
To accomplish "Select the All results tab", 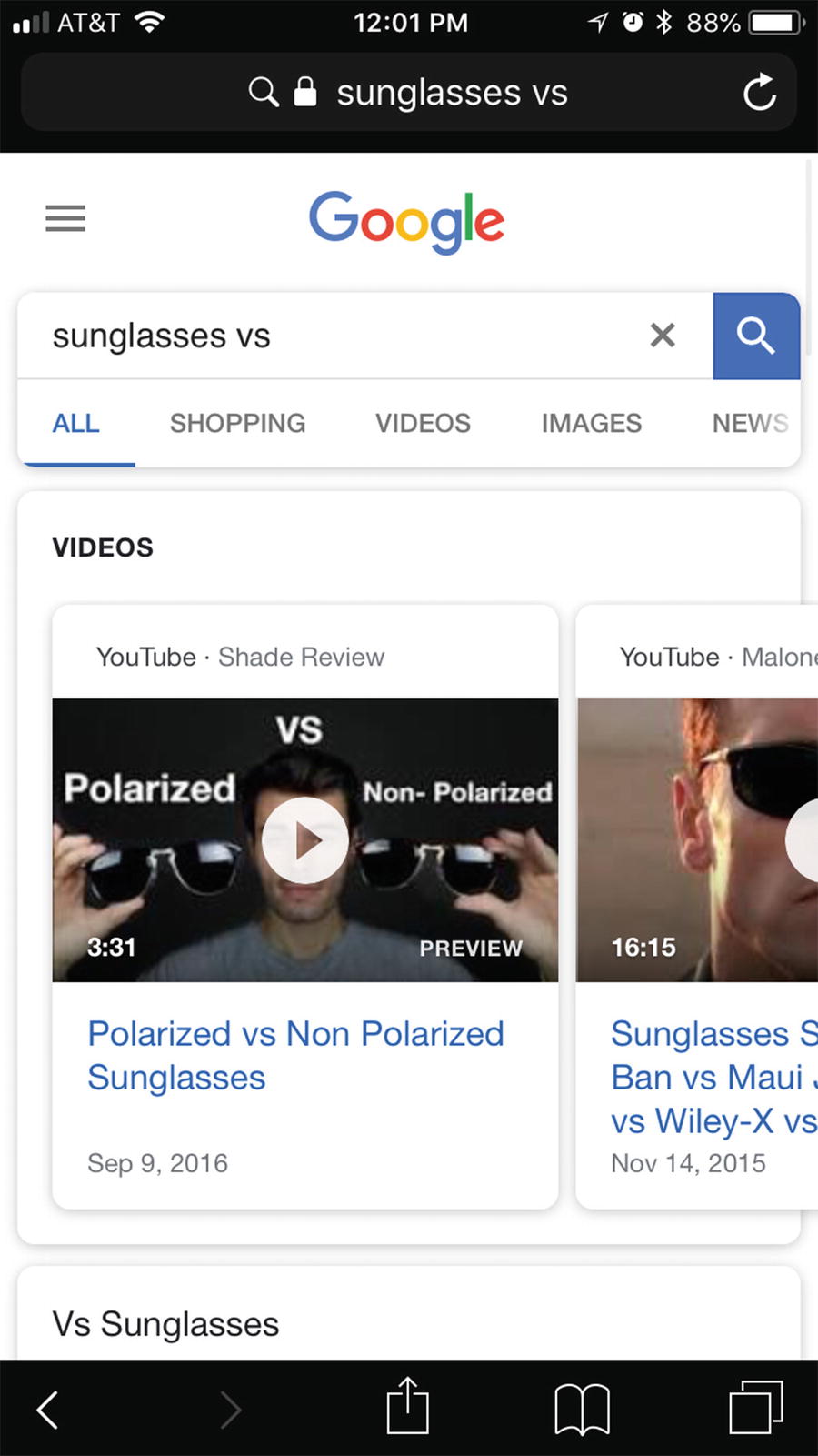I will click(76, 423).
